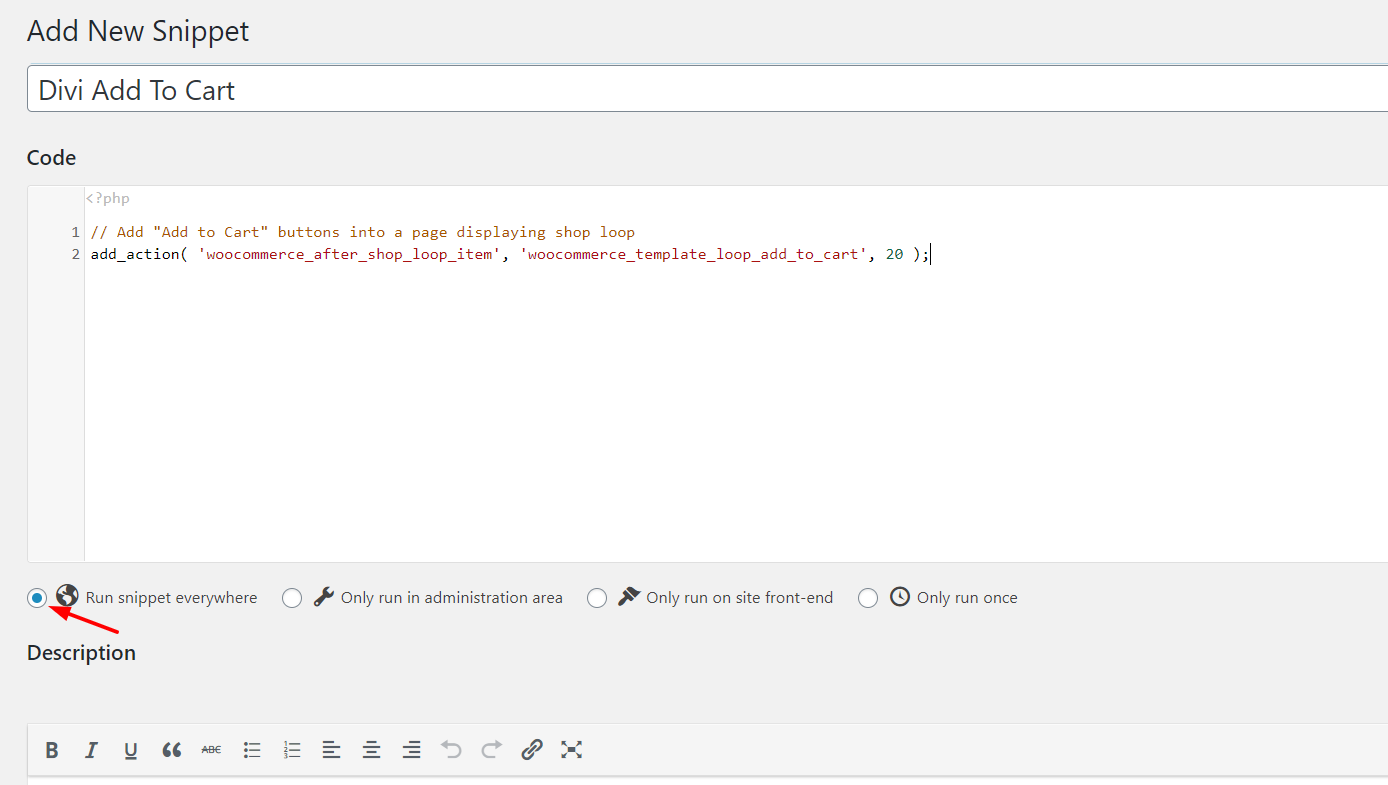Align description text center

[371, 749]
